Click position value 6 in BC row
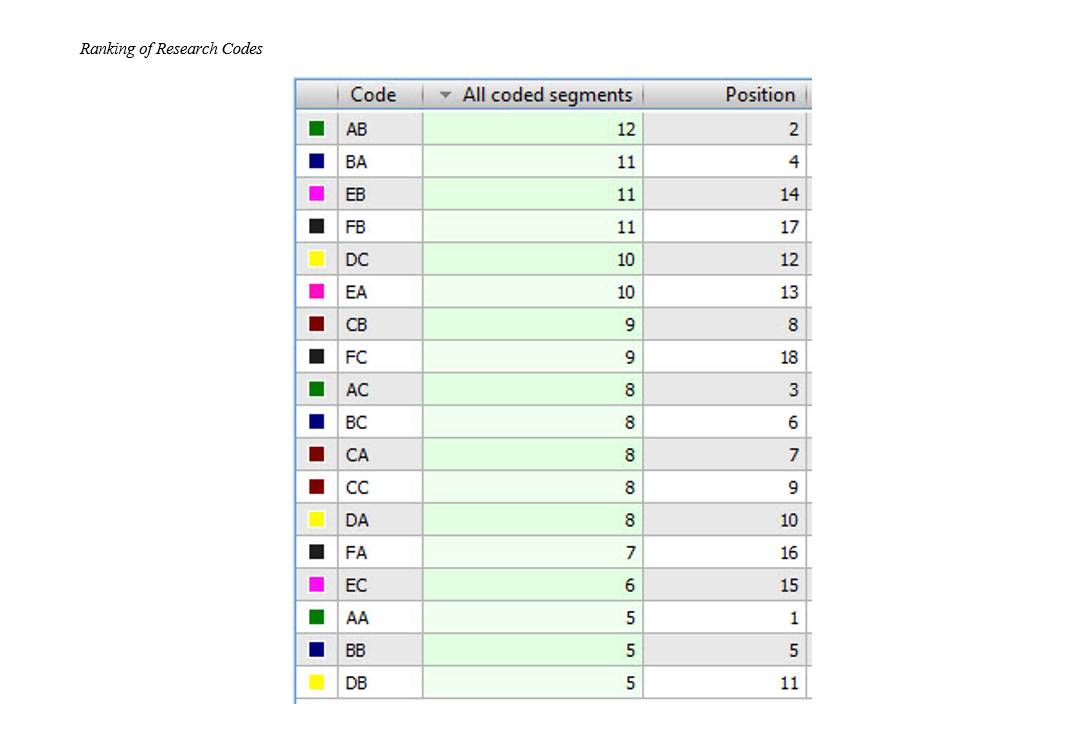Image resolution: width=1084 pixels, height=754 pixels. click(794, 422)
